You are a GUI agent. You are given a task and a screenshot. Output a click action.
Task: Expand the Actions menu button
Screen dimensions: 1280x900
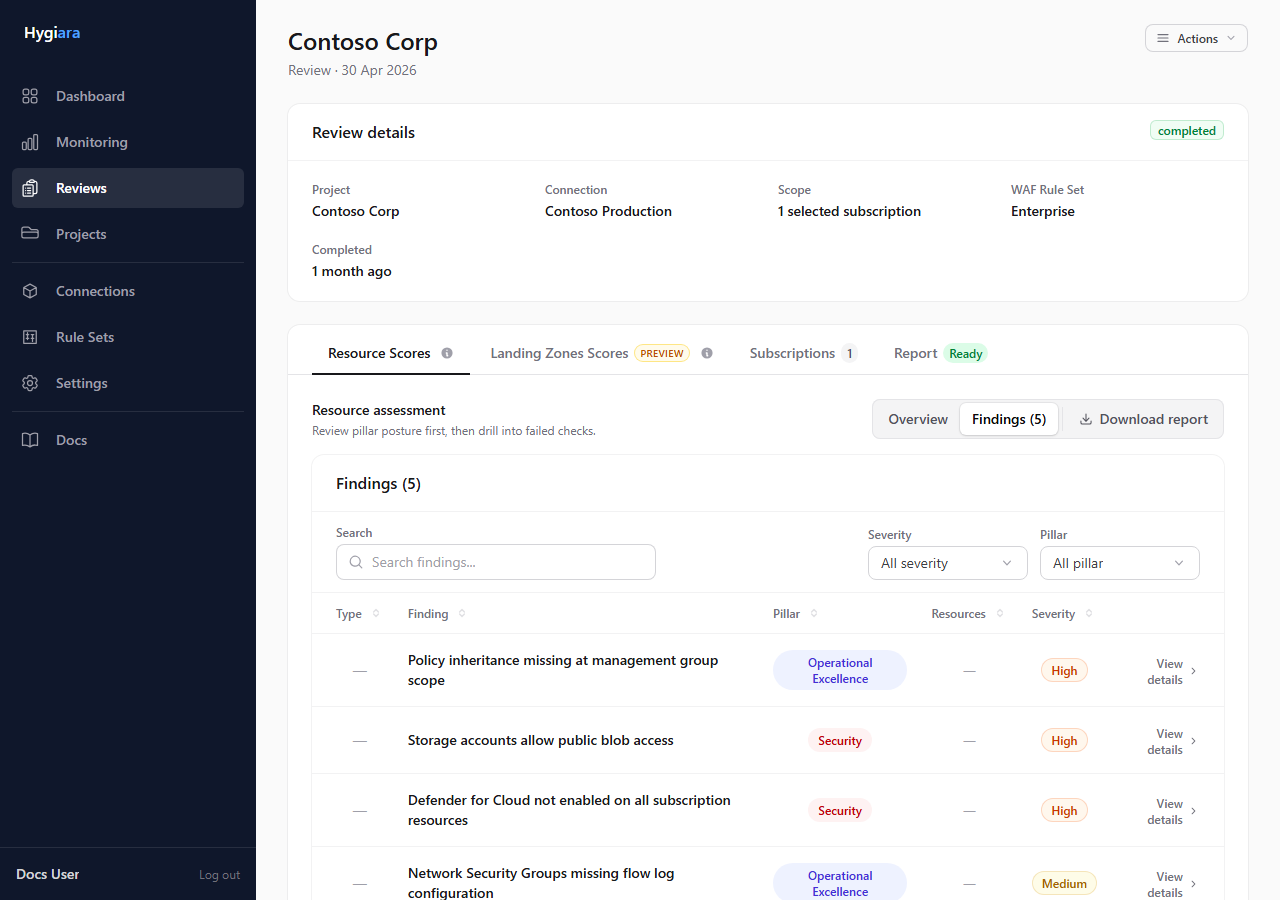(1196, 38)
